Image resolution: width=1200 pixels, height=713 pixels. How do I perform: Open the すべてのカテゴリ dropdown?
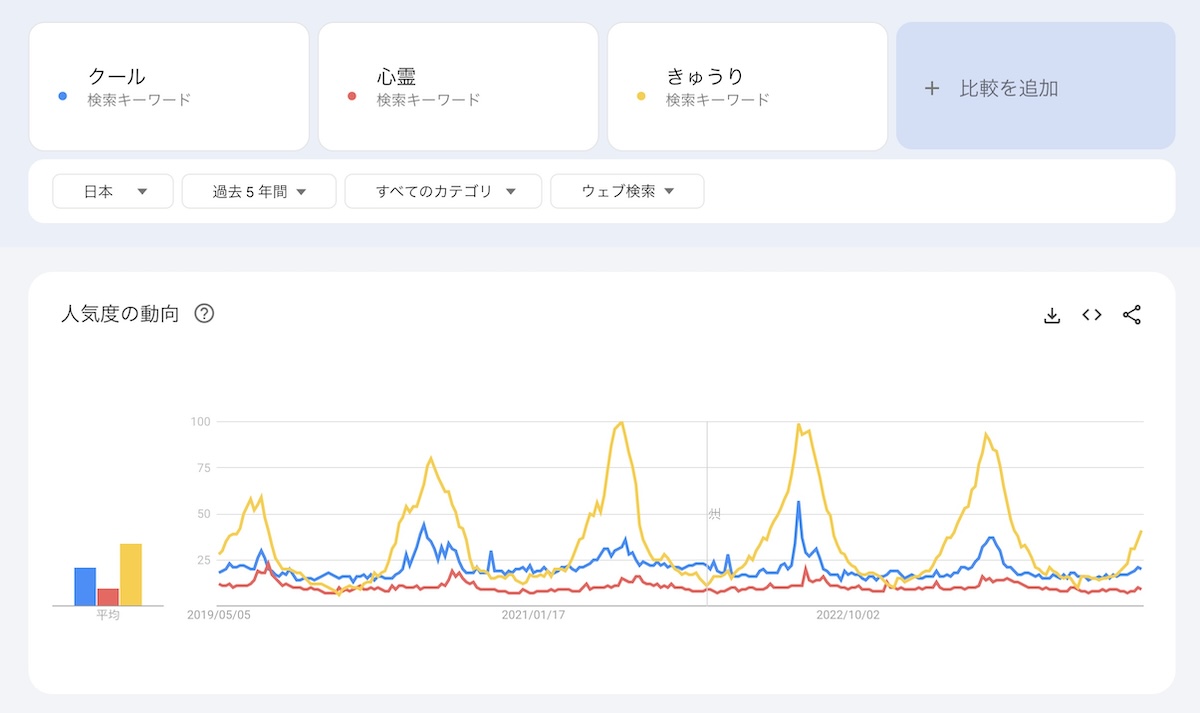coord(443,191)
